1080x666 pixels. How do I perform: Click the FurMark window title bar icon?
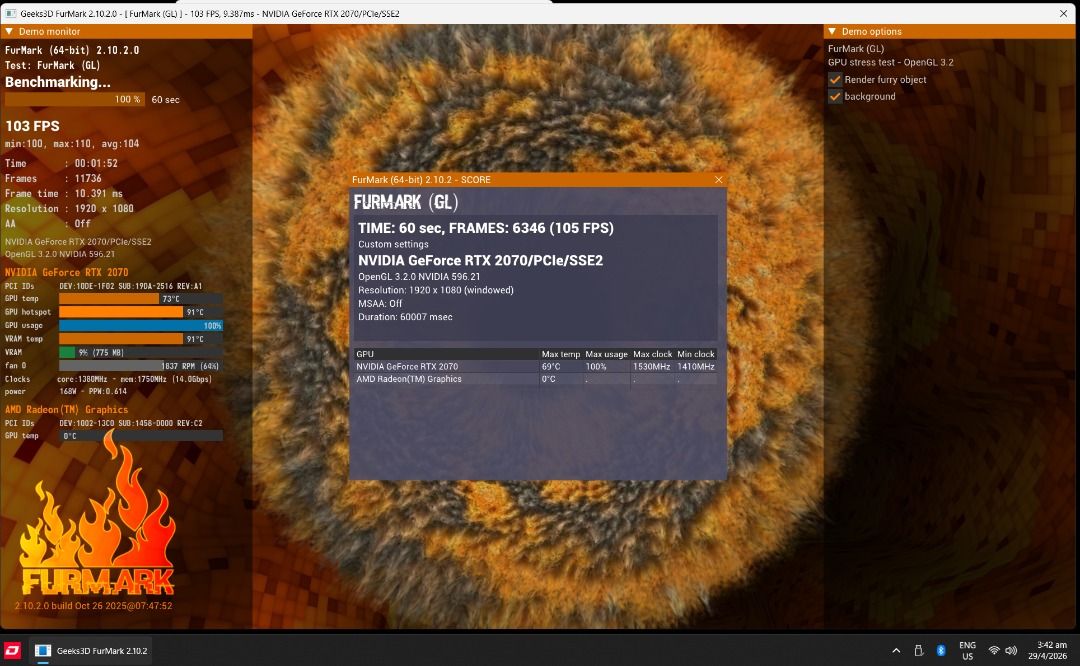(11, 14)
